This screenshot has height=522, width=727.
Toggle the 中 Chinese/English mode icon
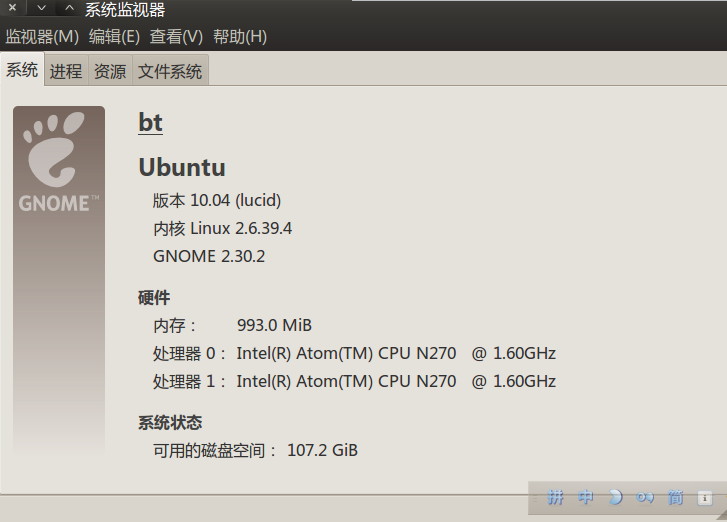(x=585, y=497)
